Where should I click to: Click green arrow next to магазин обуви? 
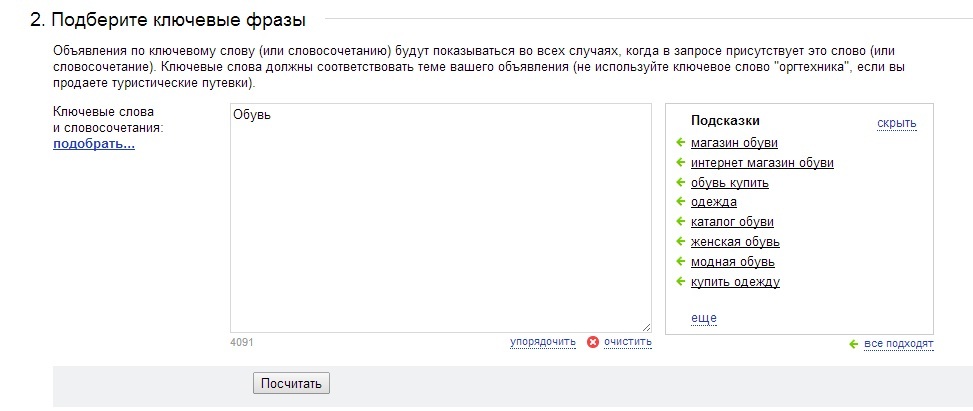tap(680, 143)
